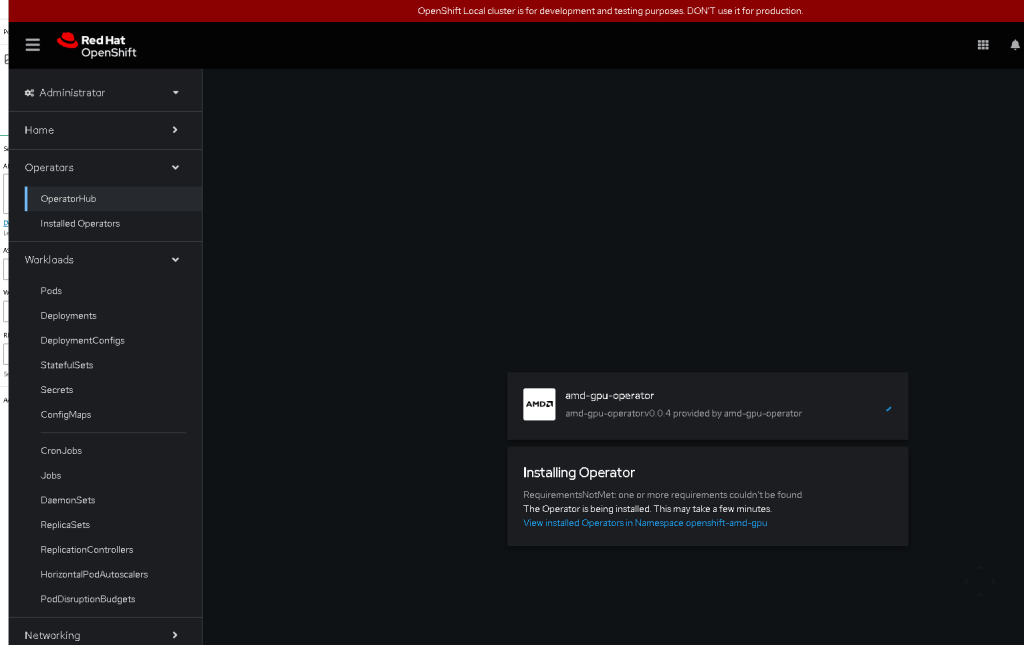Screen dimensions: 1024x645
Task: Click the Installing Operator heading
Action: tap(579, 473)
